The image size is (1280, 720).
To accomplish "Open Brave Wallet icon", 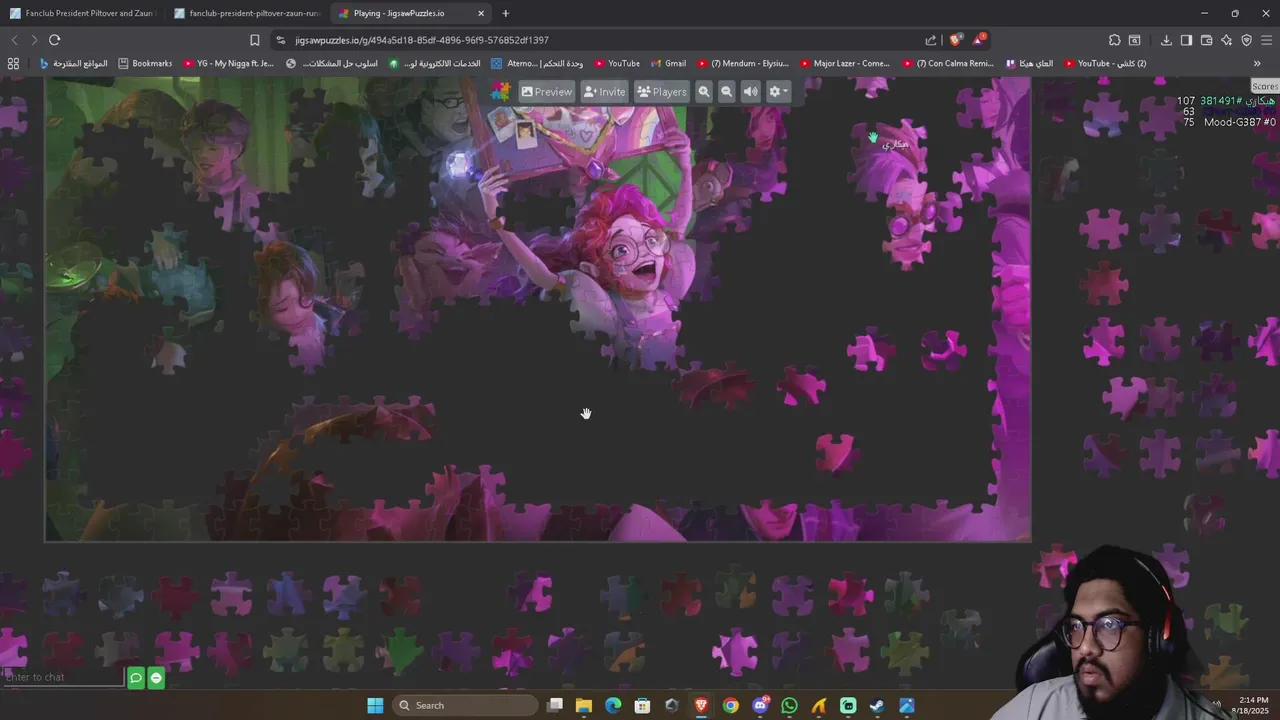I will 1206,40.
